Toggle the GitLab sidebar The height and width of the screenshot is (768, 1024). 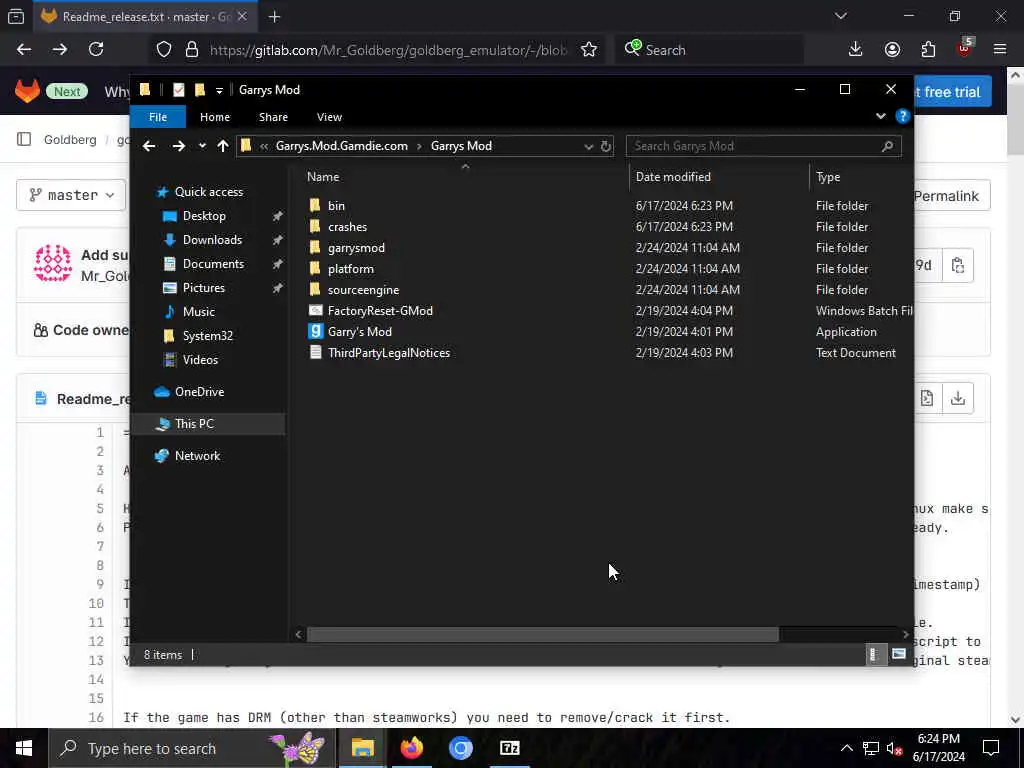tap(24, 139)
